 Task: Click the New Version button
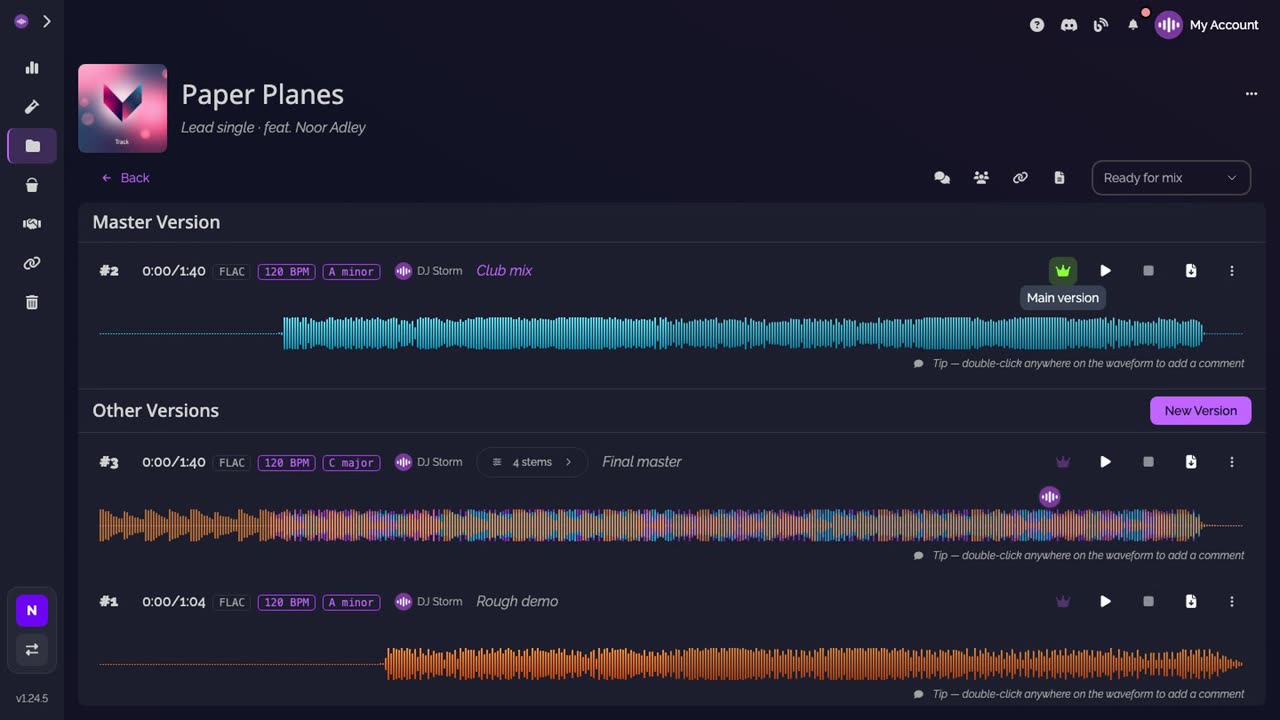click(1200, 411)
